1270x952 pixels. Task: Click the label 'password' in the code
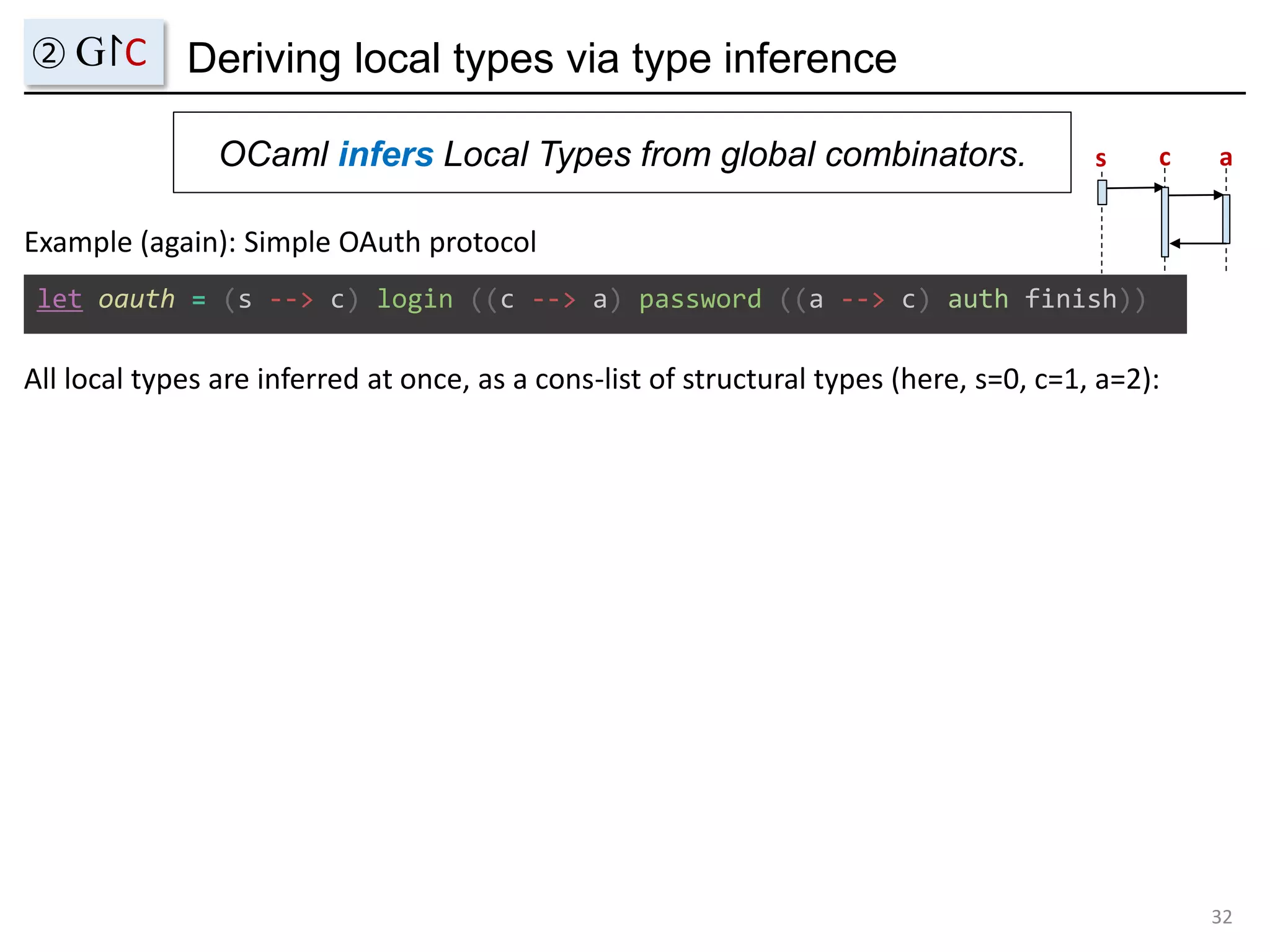700,300
